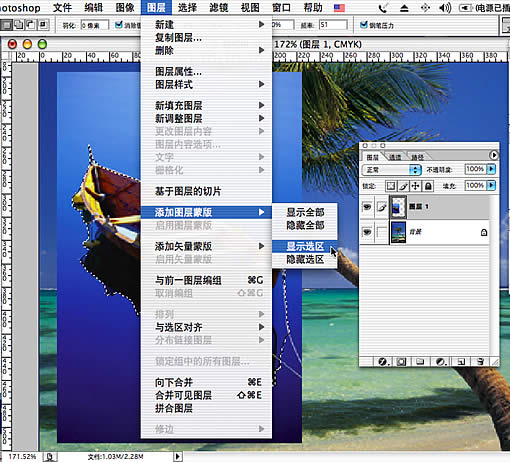The image size is (510, 462).
Task: Open the 视图 menu
Action: click(250, 7)
